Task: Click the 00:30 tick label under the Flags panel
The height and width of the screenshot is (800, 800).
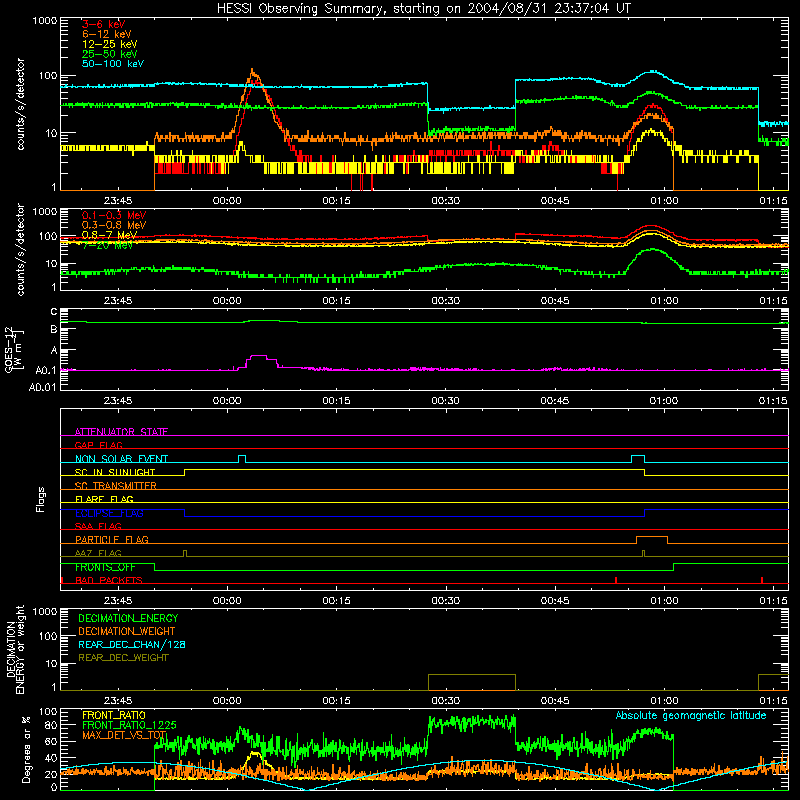Action: click(x=445, y=601)
